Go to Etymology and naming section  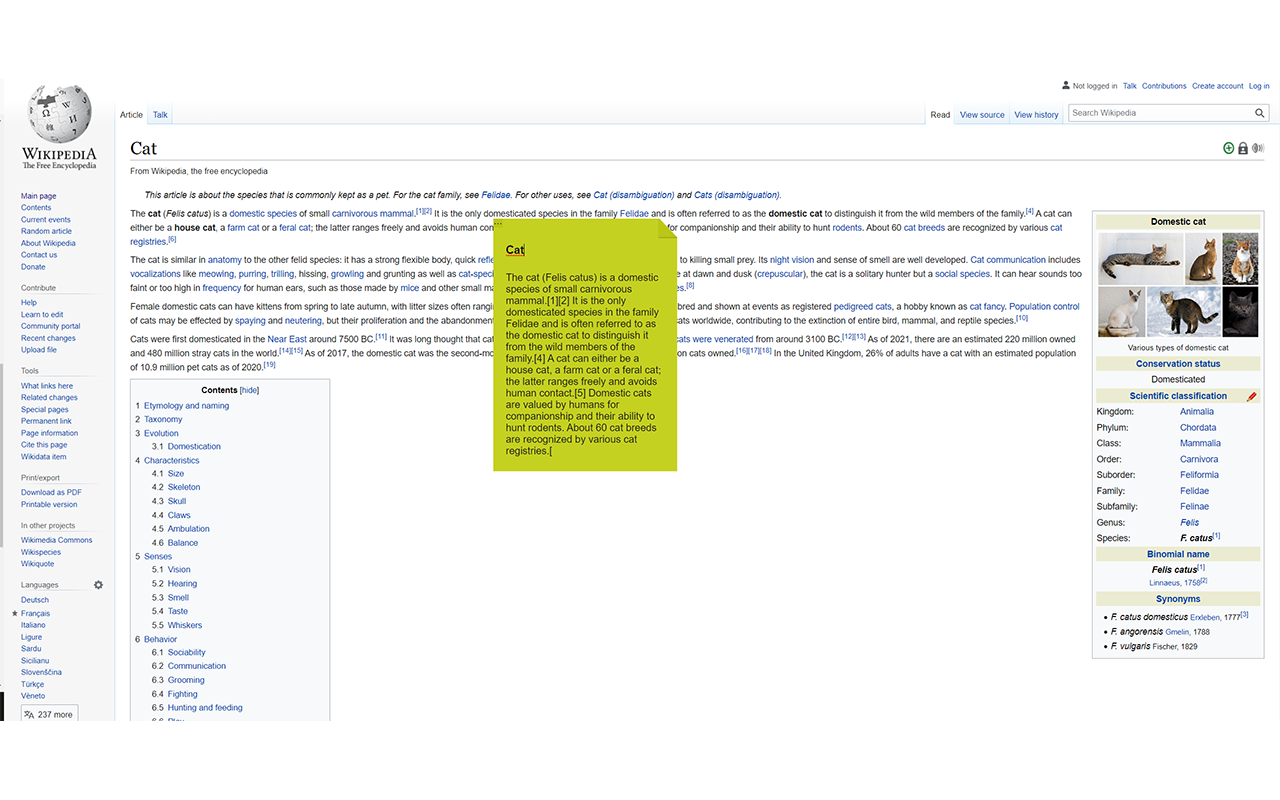(x=186, y=406)
